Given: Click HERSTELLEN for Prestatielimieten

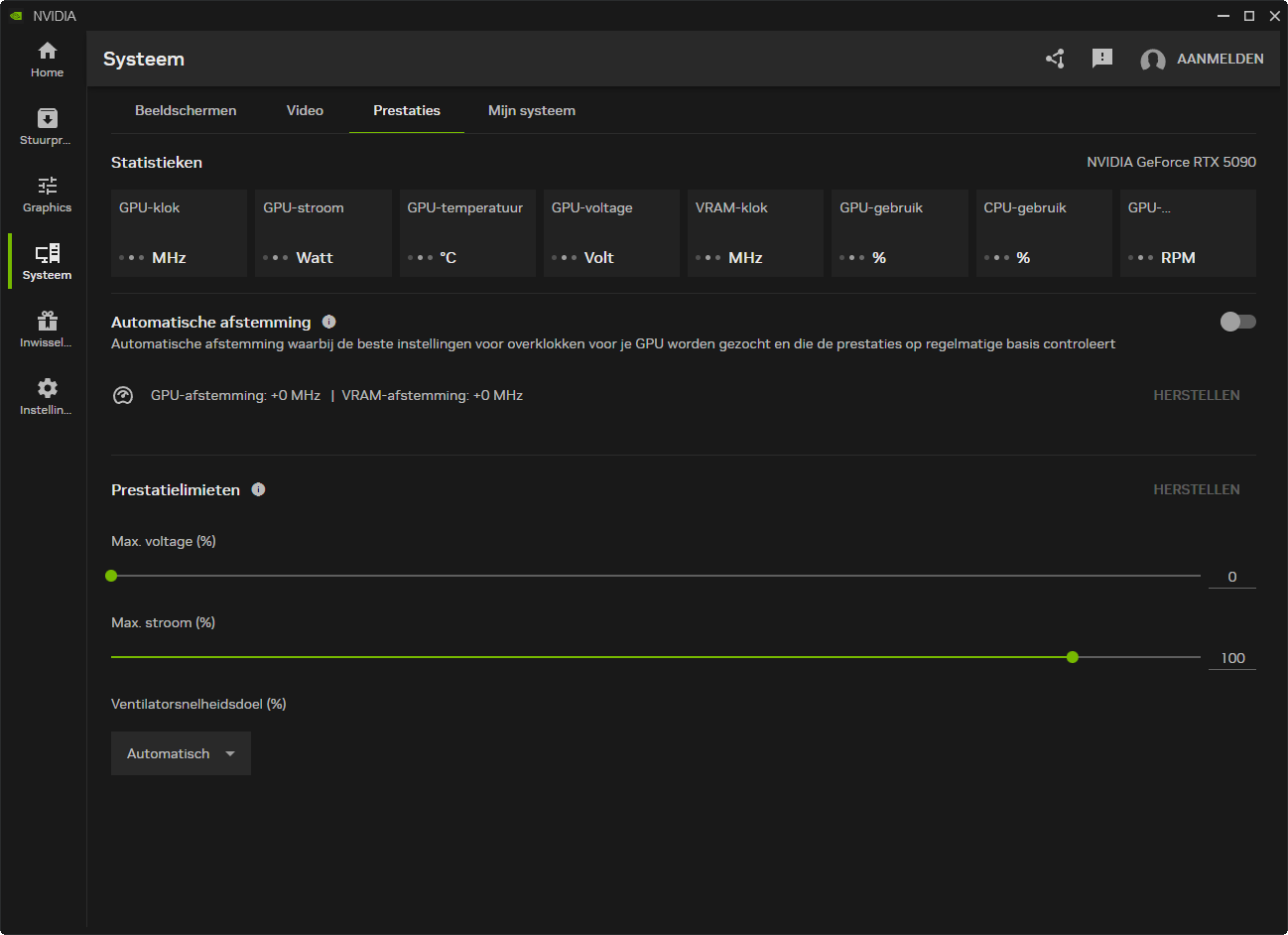Looking at the screenshot, I should [1196, 489].
